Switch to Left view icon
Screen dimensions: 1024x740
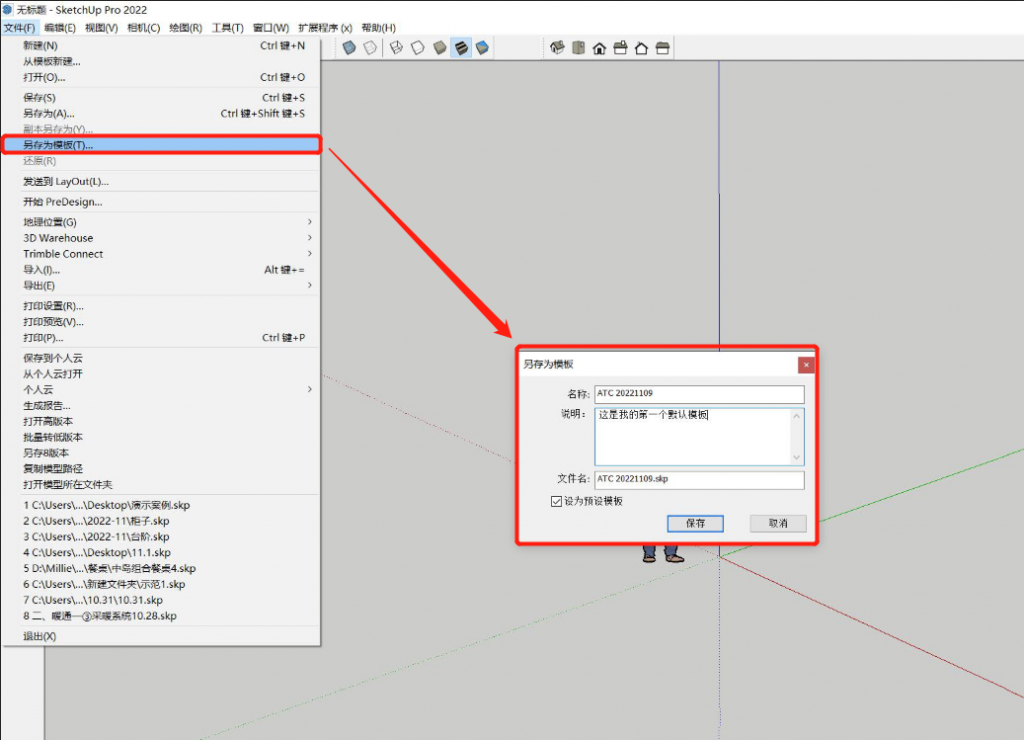[662, 48]
